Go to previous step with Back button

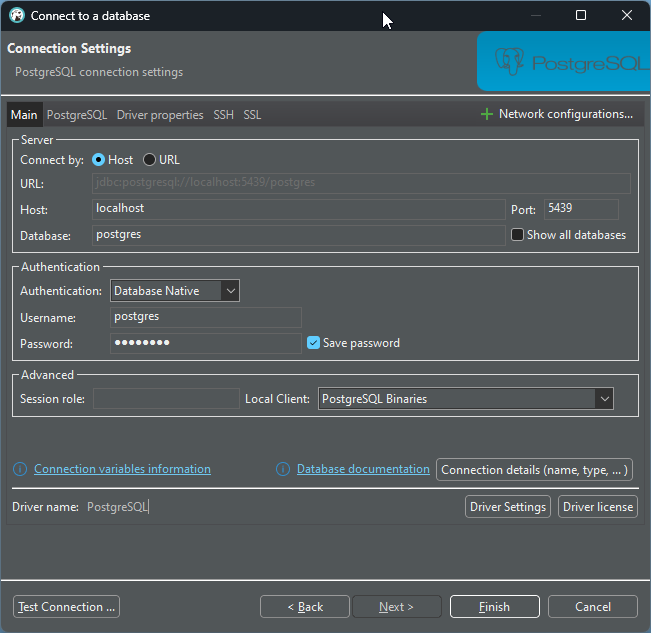point(305,607)
